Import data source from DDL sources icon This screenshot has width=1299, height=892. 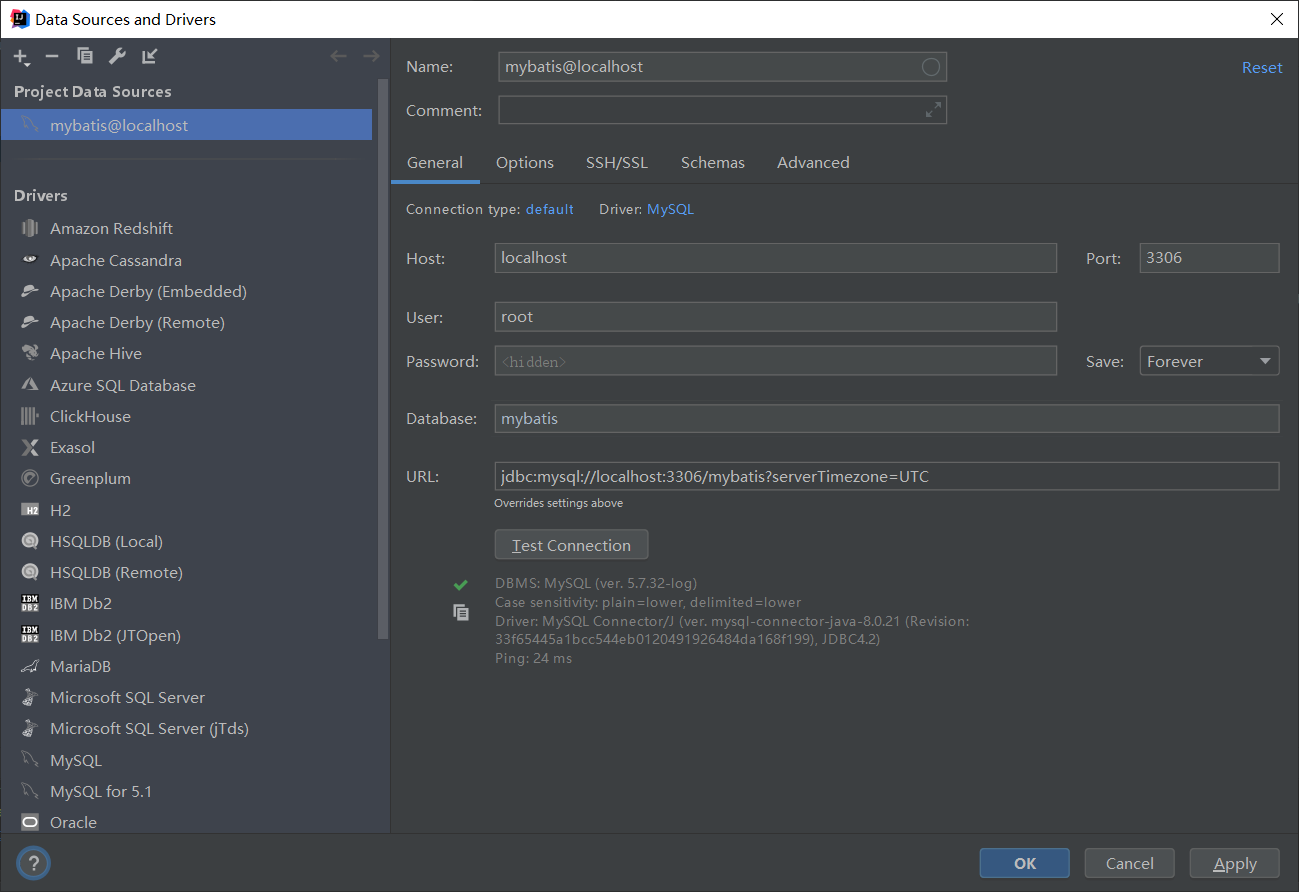point(149,56)
